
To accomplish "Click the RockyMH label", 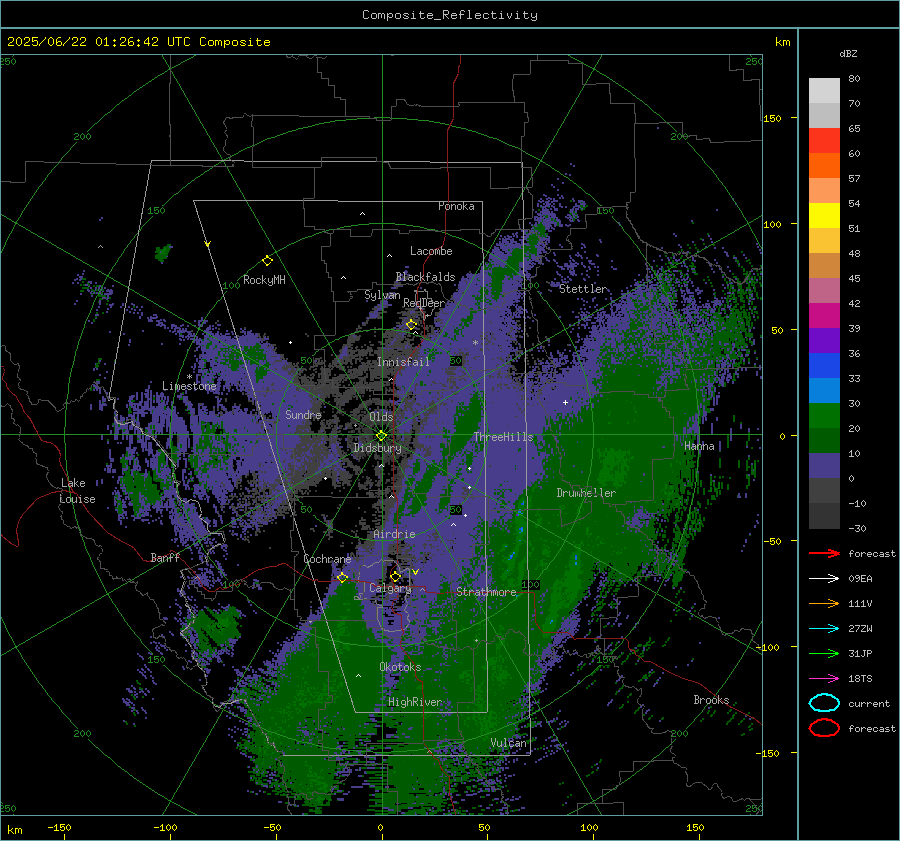I will coord(264,280).
